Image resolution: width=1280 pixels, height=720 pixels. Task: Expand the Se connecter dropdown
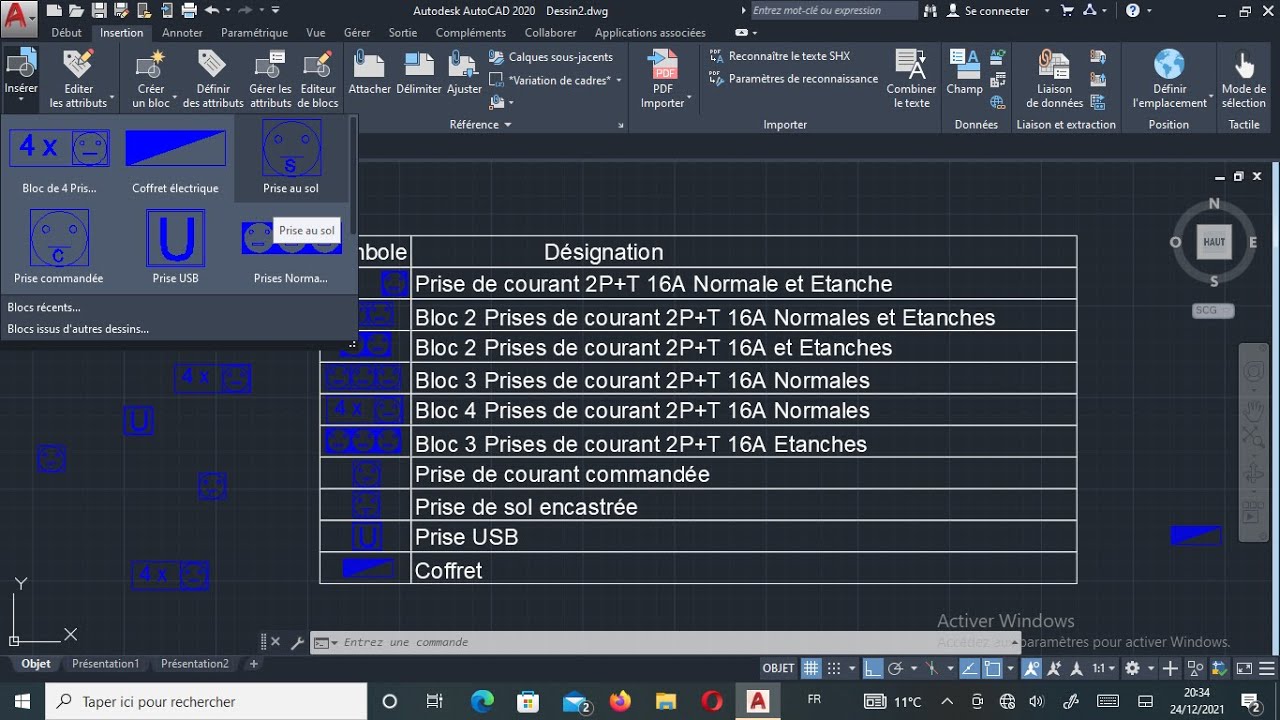coord(1046,11)
